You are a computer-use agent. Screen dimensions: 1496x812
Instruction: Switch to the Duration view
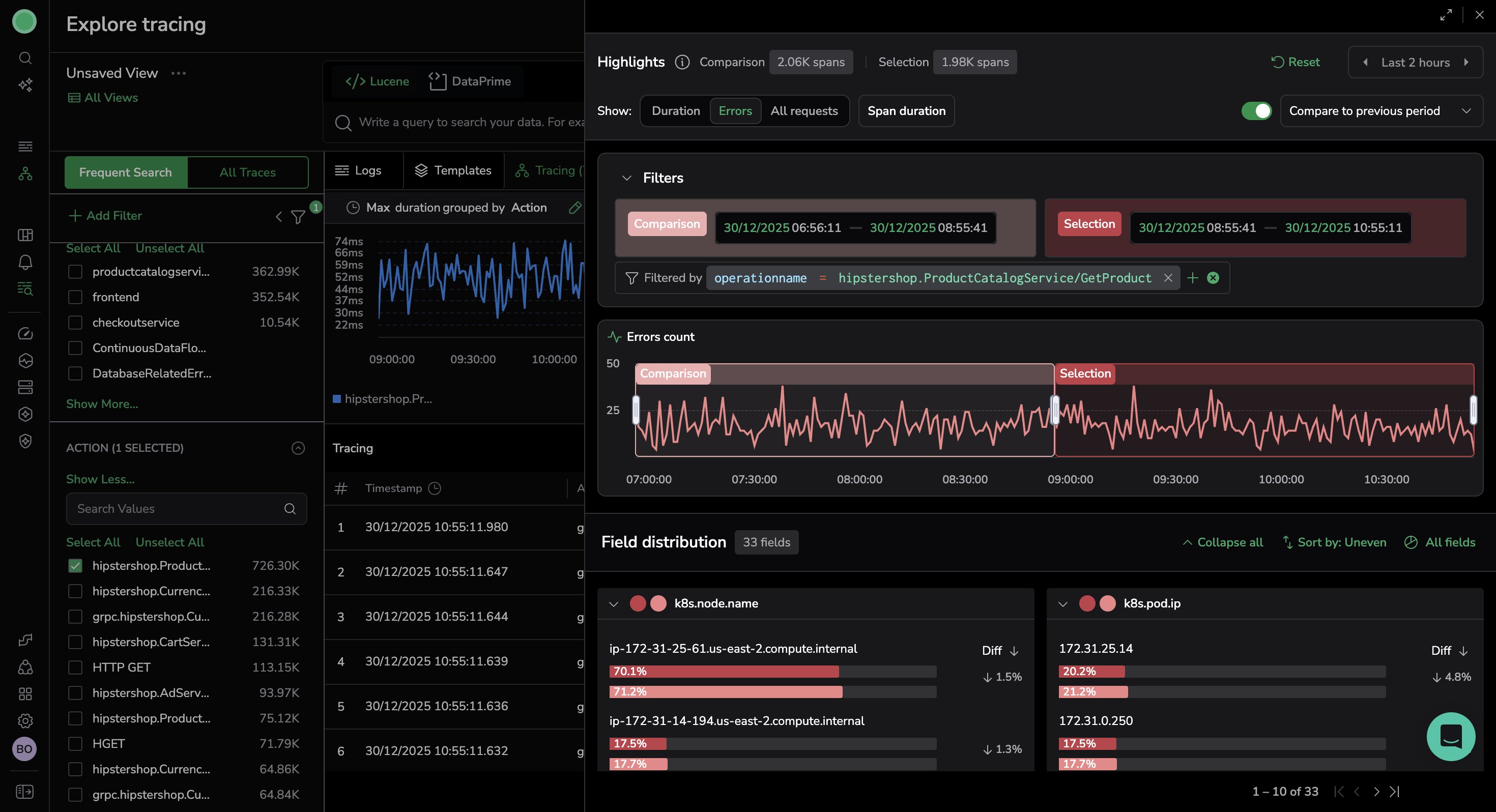pyautogui.click(x=675, y=111)
